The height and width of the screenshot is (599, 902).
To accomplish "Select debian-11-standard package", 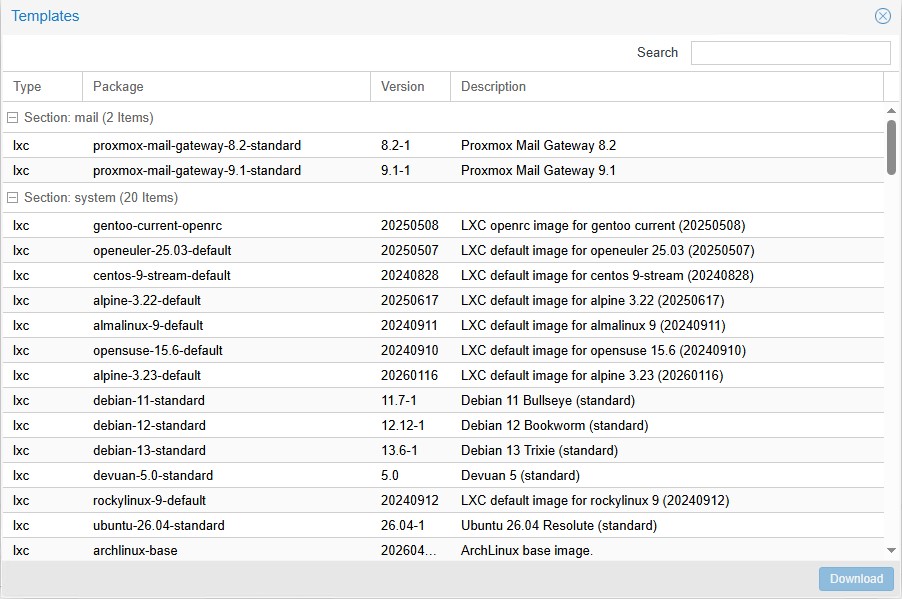I will [149, 401].
